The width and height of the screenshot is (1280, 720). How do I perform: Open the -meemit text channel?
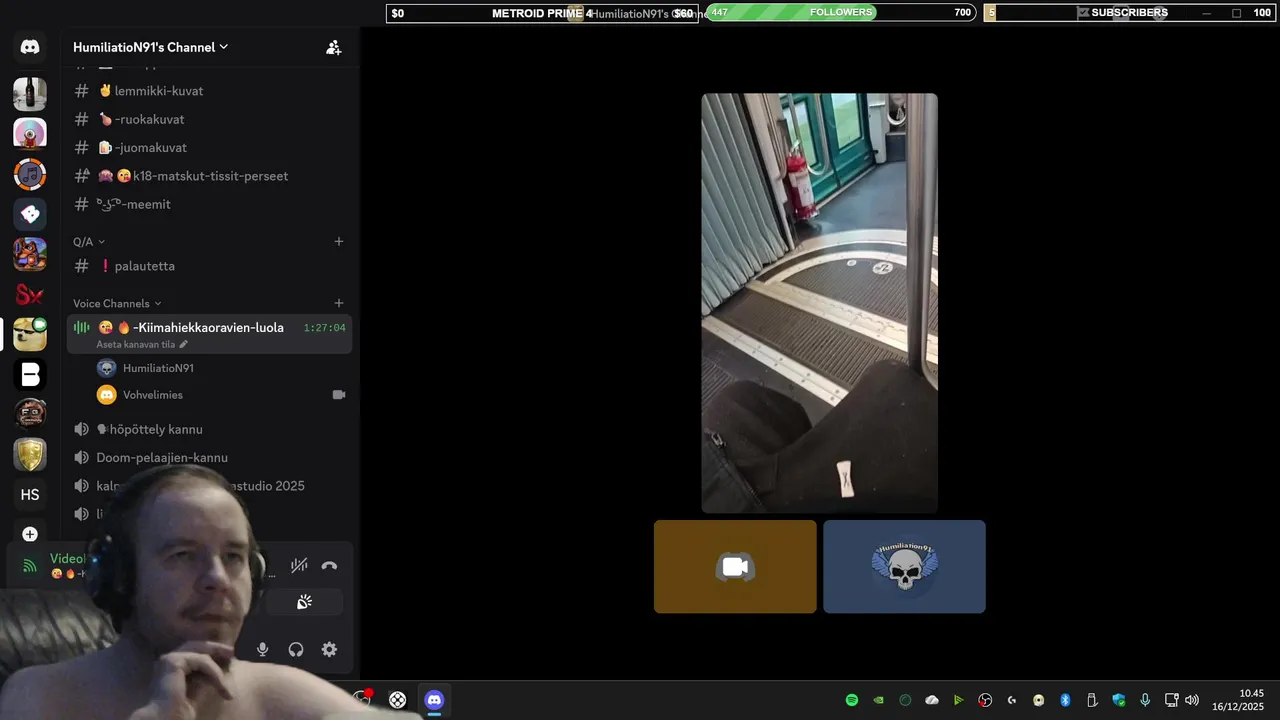208,204
